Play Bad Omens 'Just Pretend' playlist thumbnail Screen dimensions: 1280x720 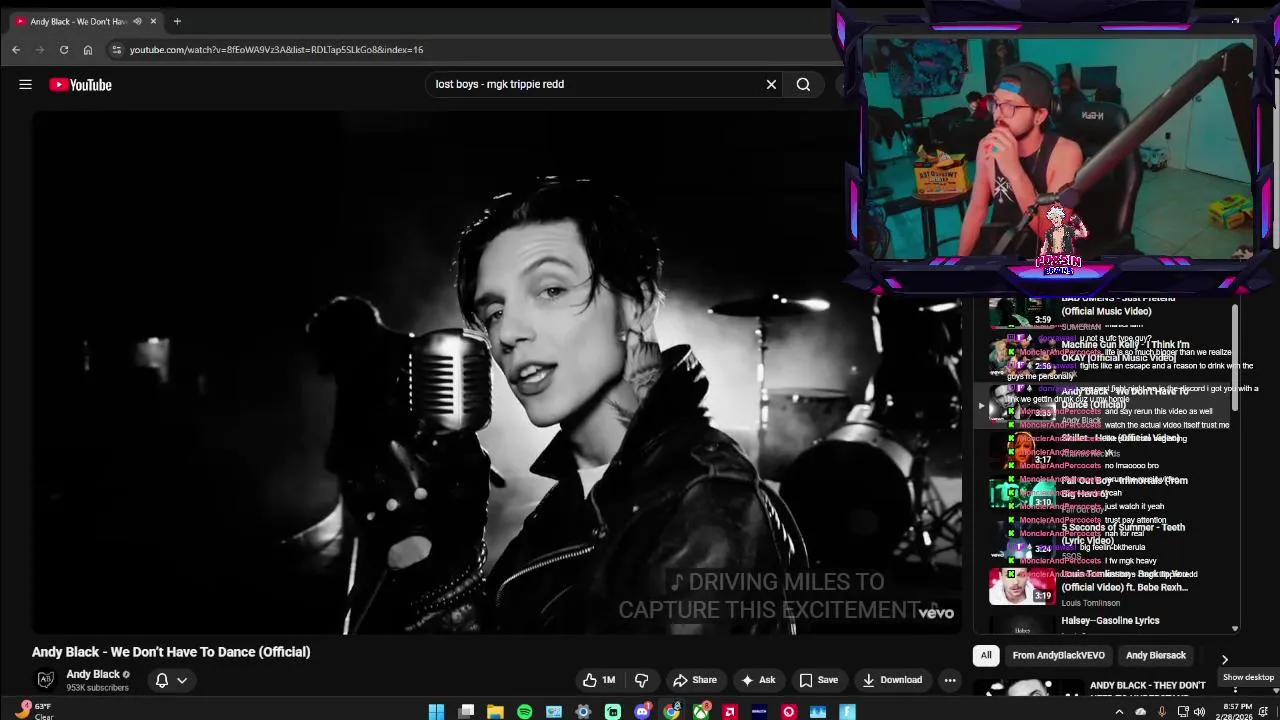[x=1022, y=312]
